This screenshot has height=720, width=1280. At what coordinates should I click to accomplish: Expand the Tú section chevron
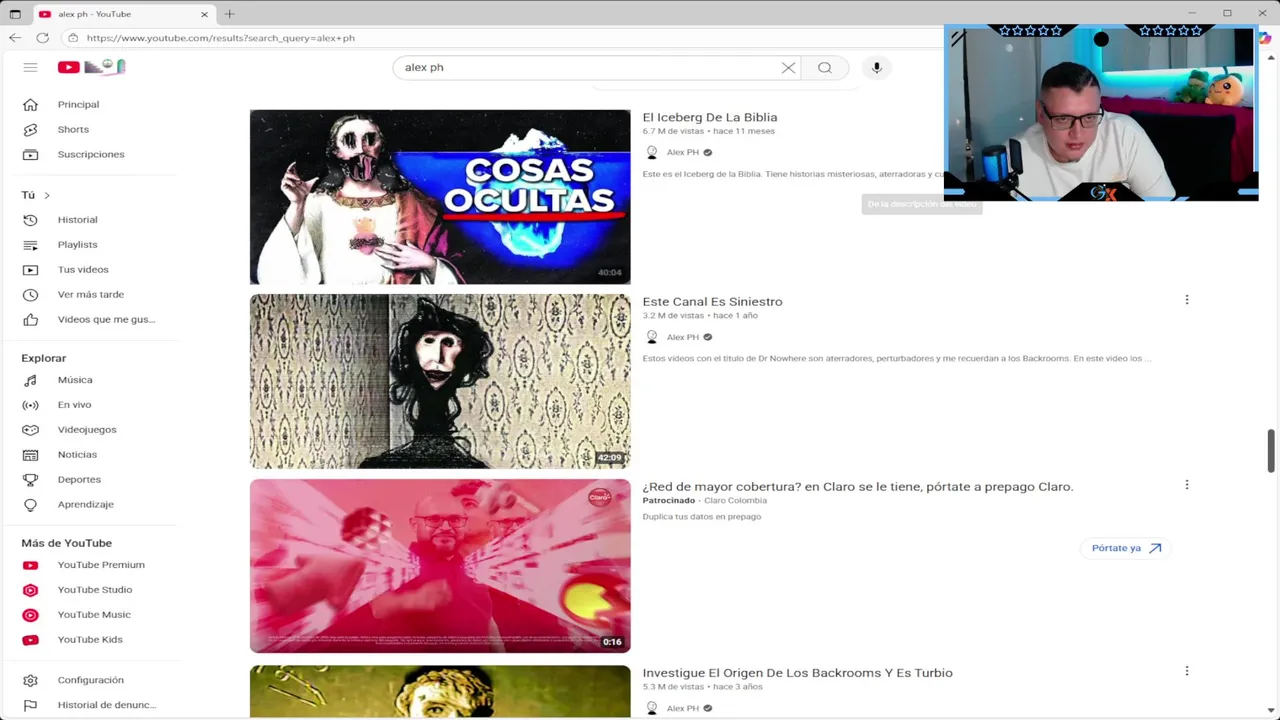(x=46, y=195)
